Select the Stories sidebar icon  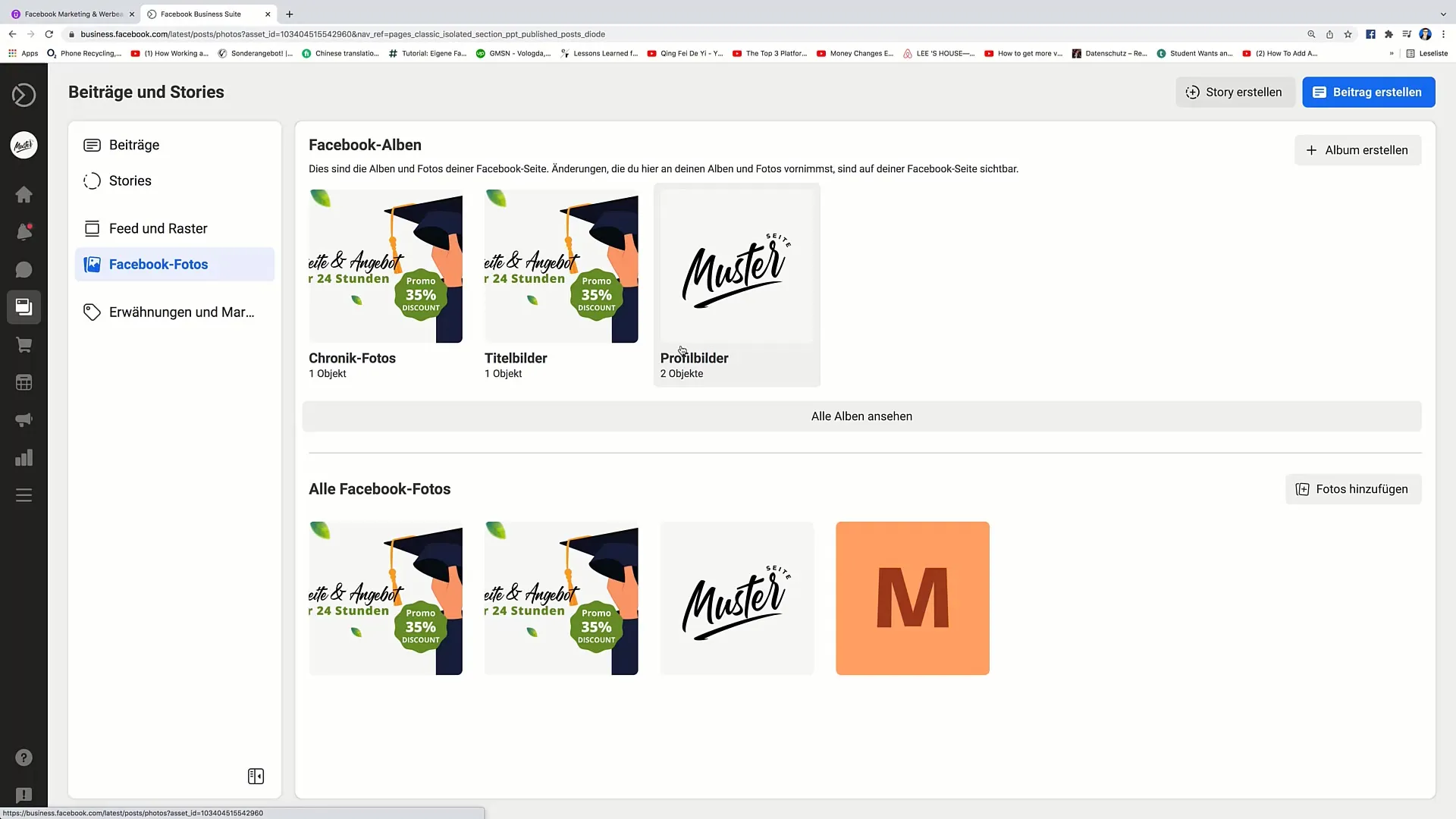[92, 181]
